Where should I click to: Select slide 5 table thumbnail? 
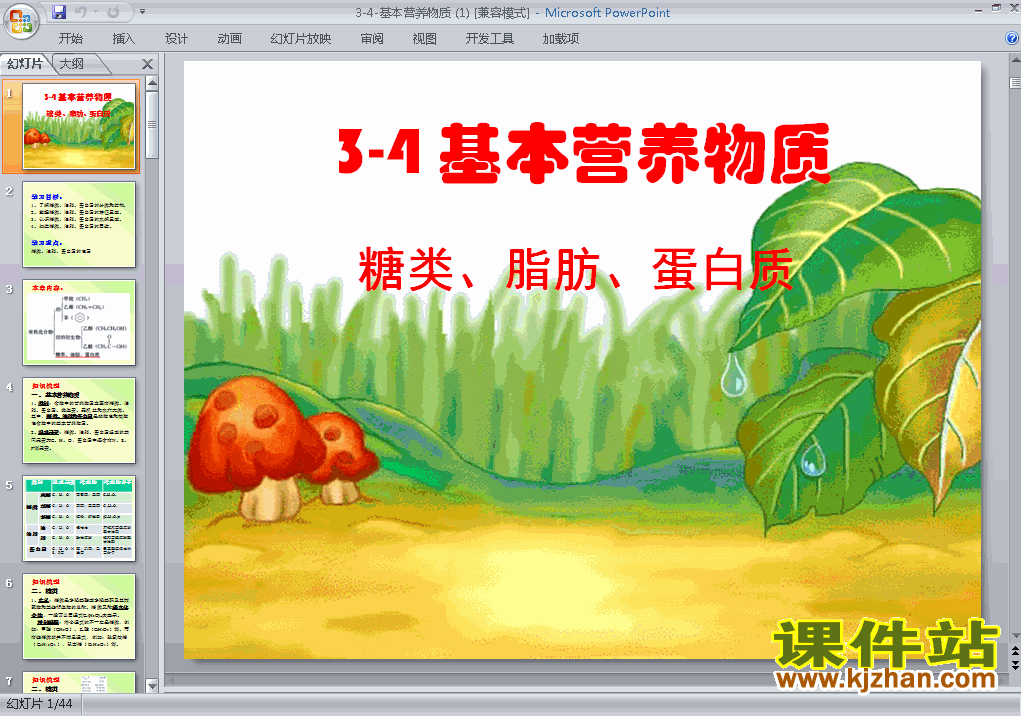(79, 519)
